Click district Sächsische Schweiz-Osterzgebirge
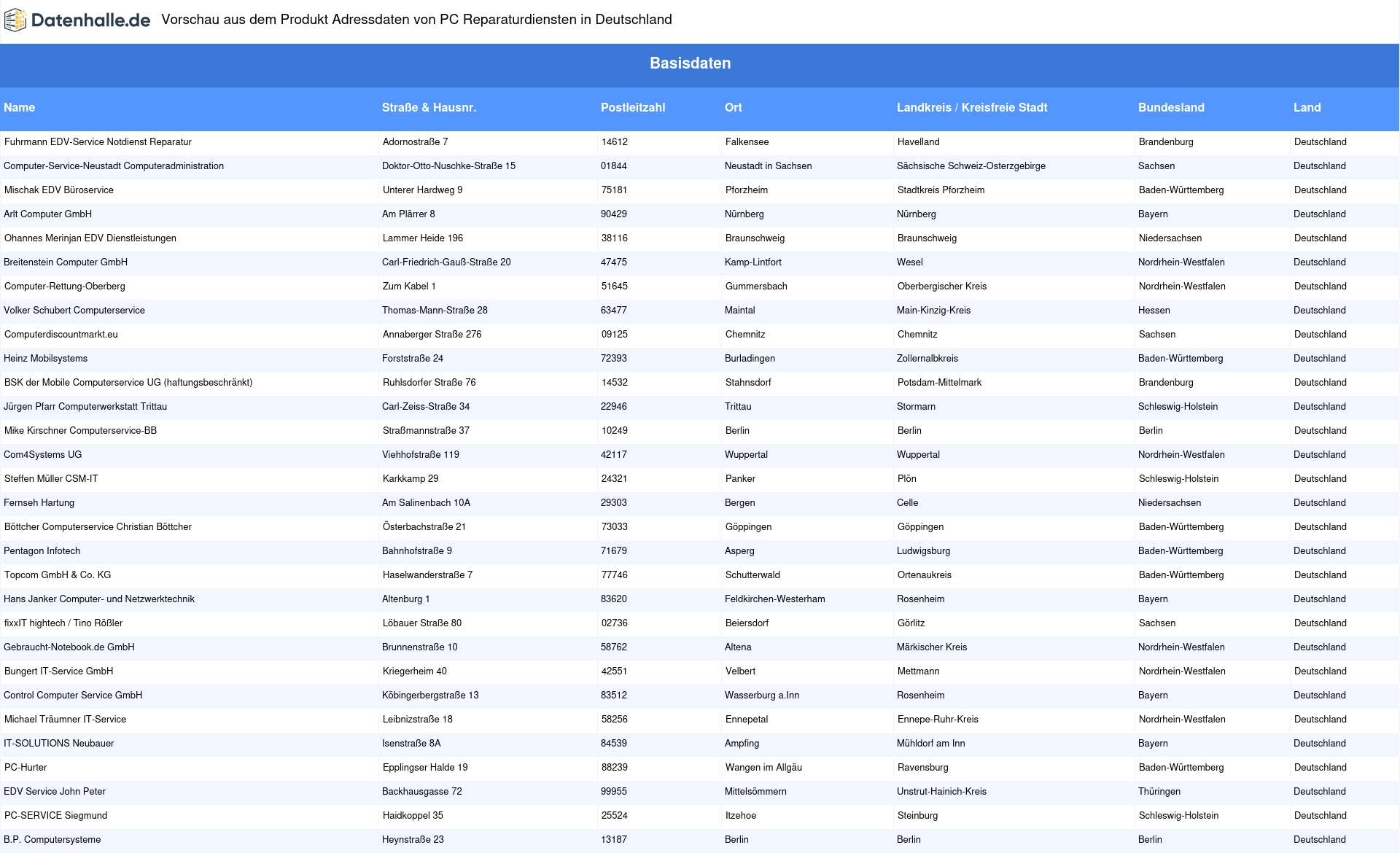 coord(971,166)
